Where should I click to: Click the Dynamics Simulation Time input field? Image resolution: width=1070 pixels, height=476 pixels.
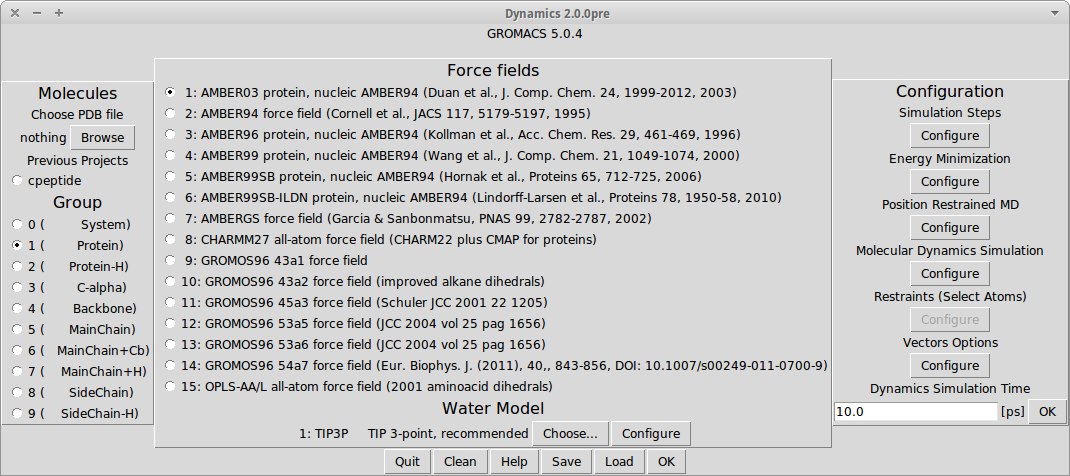tap(916, 412)
